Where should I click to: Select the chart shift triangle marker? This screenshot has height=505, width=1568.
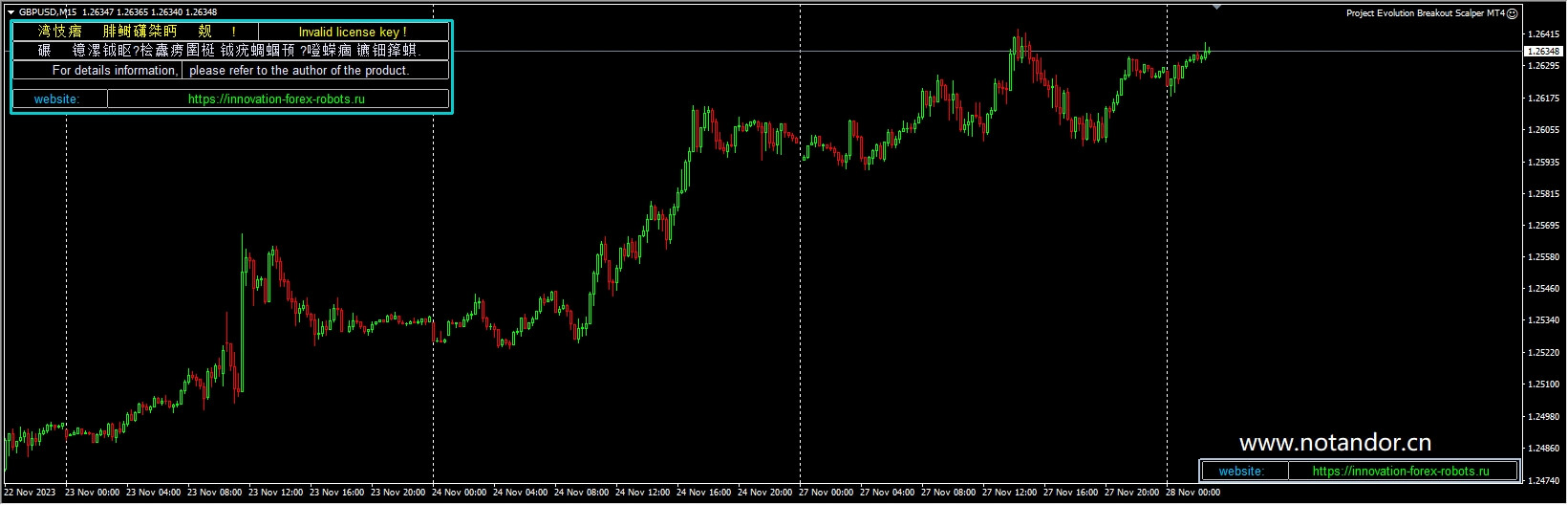pyautogui.click(x=1216, y=7)
